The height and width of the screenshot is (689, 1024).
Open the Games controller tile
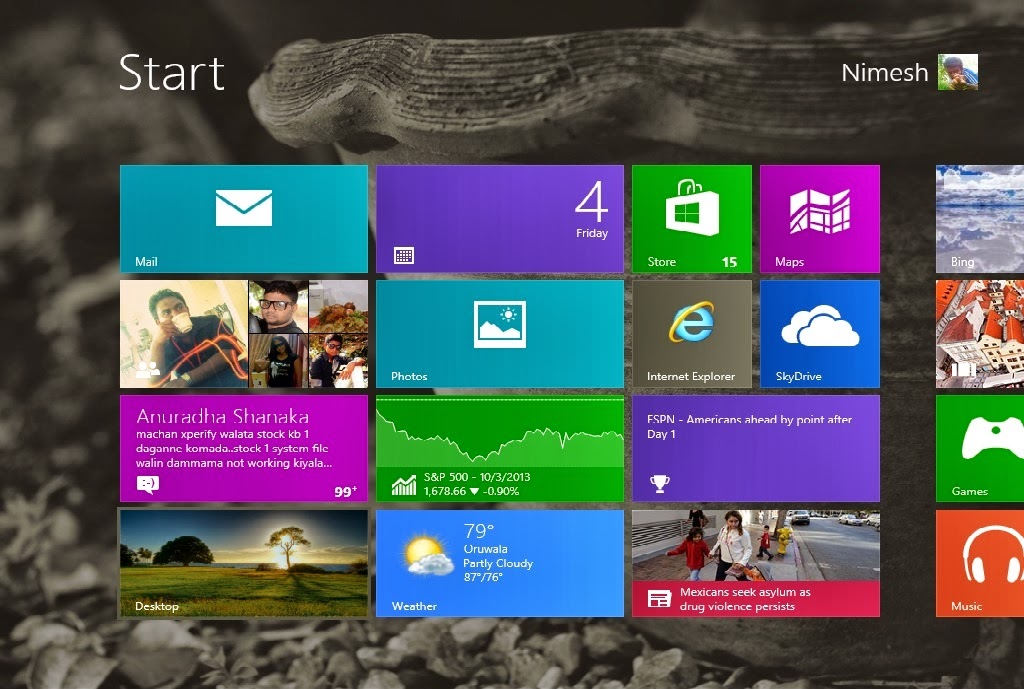click(980, 449)
